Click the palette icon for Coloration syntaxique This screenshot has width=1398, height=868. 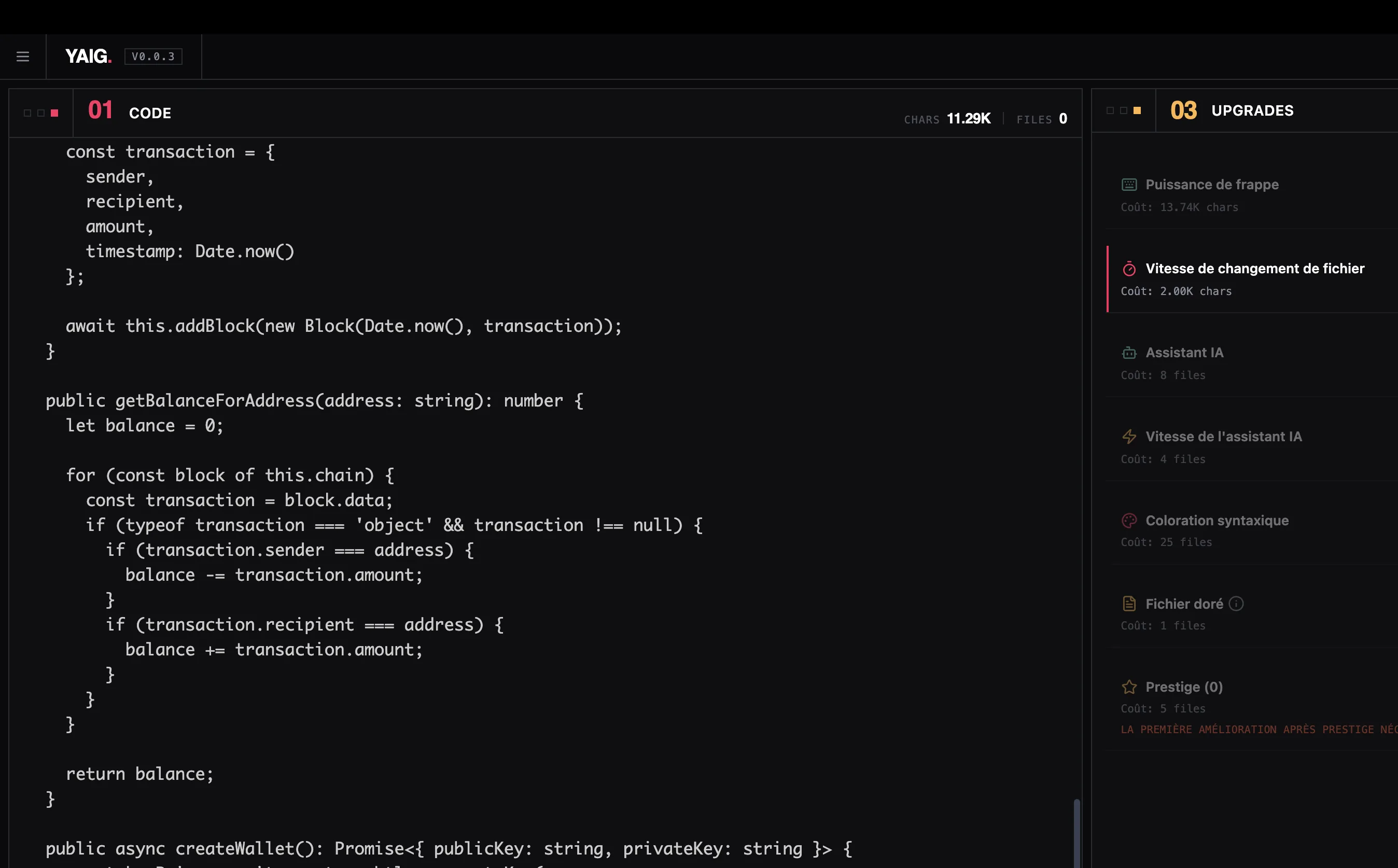coord(1129,521)
